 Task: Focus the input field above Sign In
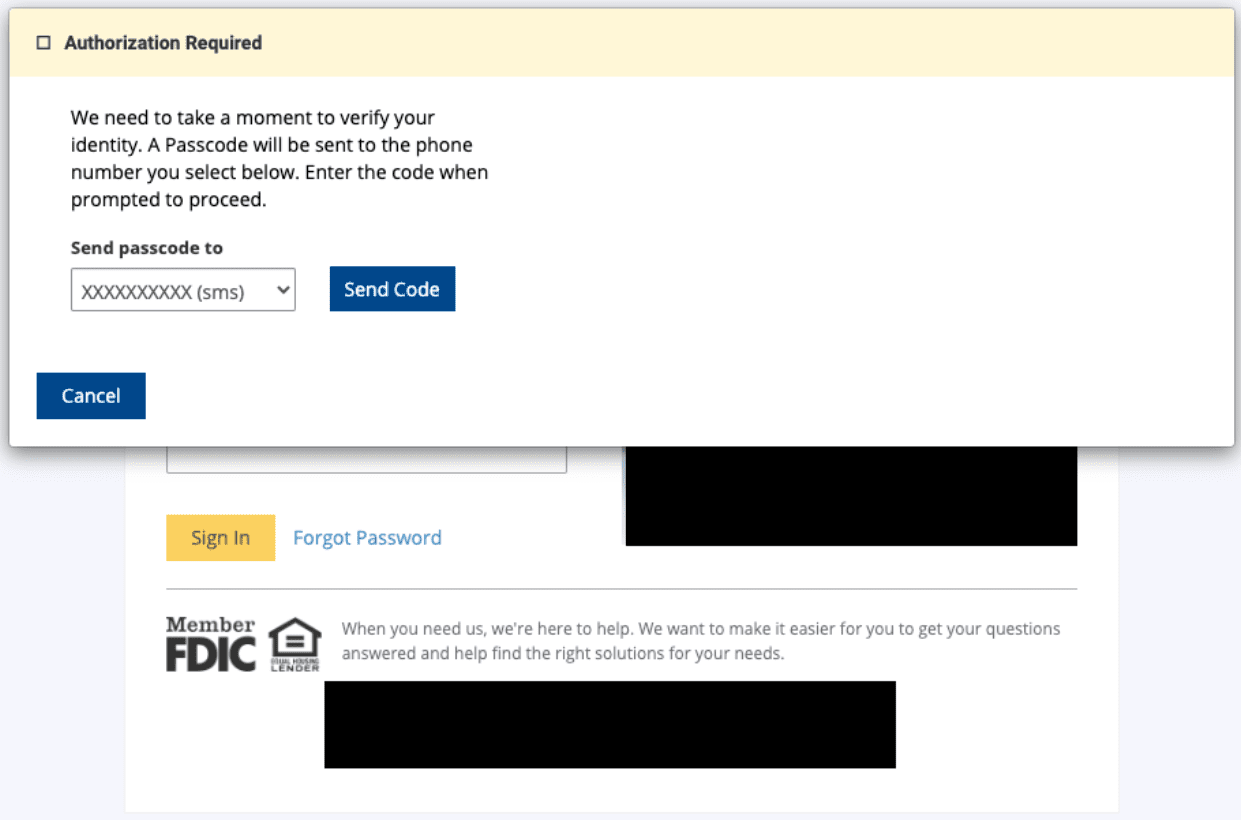tap(366, 460)
